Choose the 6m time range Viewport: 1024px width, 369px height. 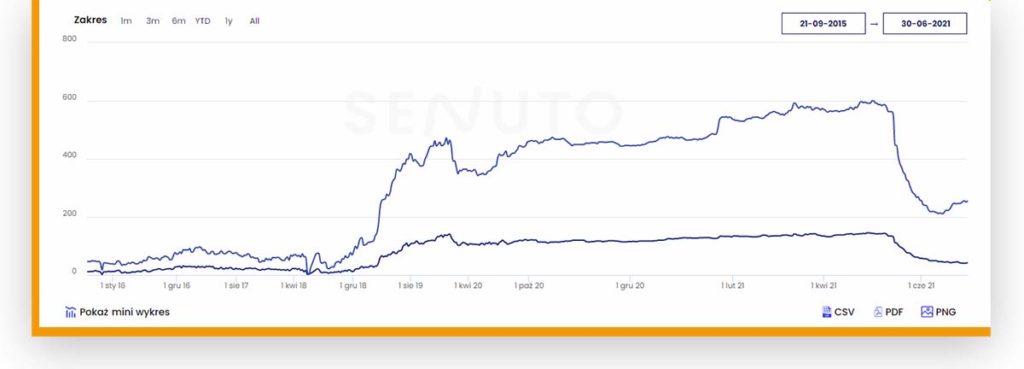(x=178, y=21)
